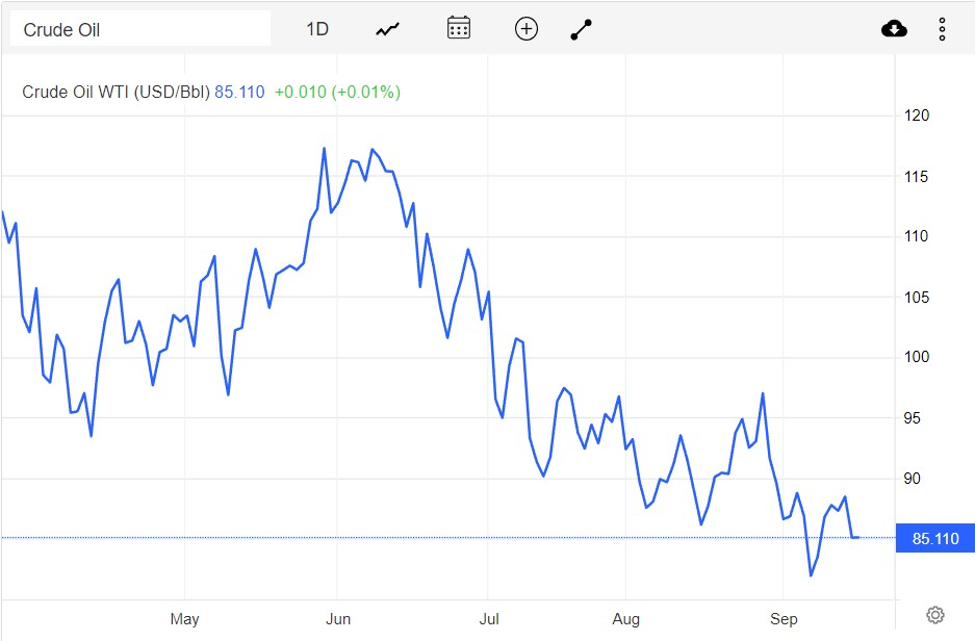Open the 1D interval selector

tap(317, 29)
